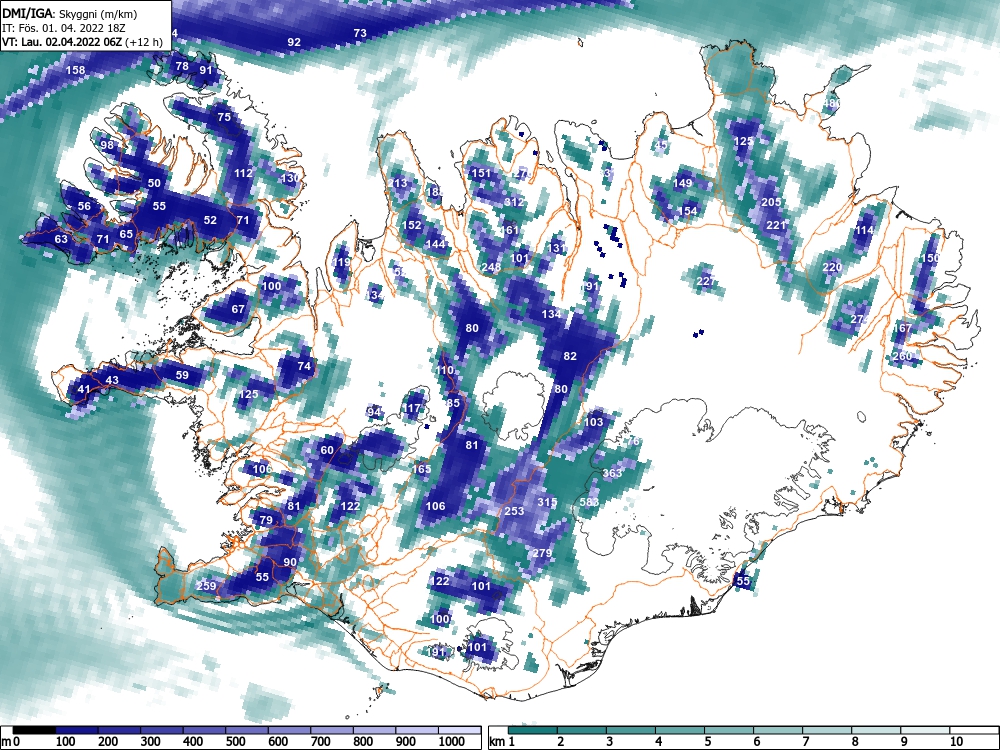Click the visibility value "73" on the map
The width and height of the screenshot is (1000, 750).
tap(360, 33)
